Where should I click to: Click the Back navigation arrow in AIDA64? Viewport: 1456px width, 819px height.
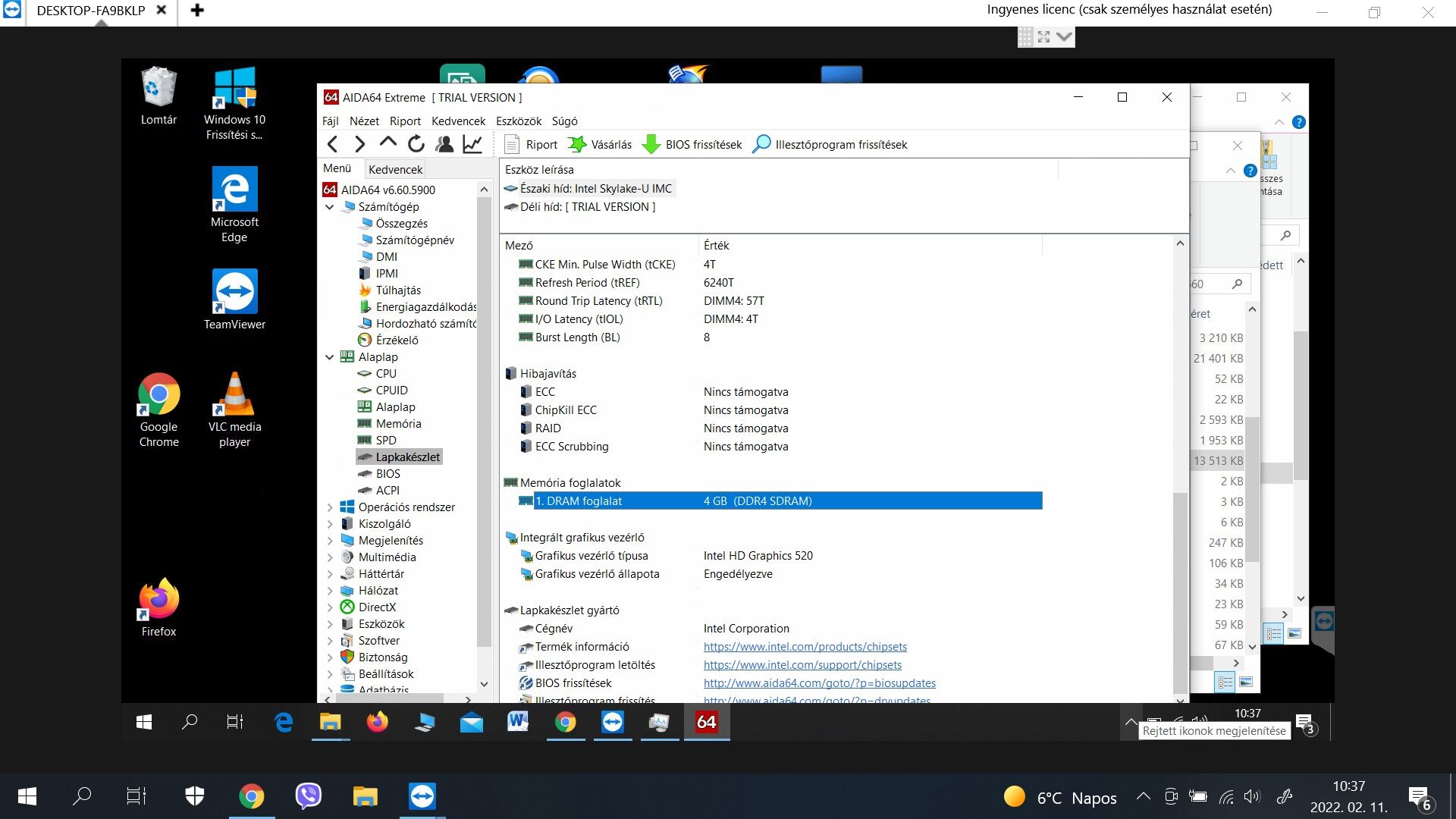(332, 144)
